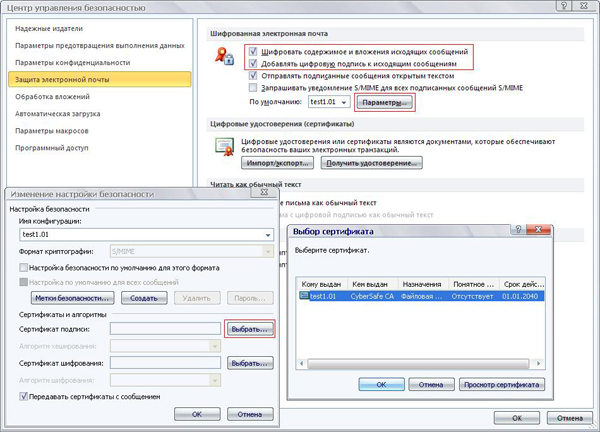
Task: Expand the Имя конфигурации combo box
Action: pyautogui.click(x=268, y=235)
